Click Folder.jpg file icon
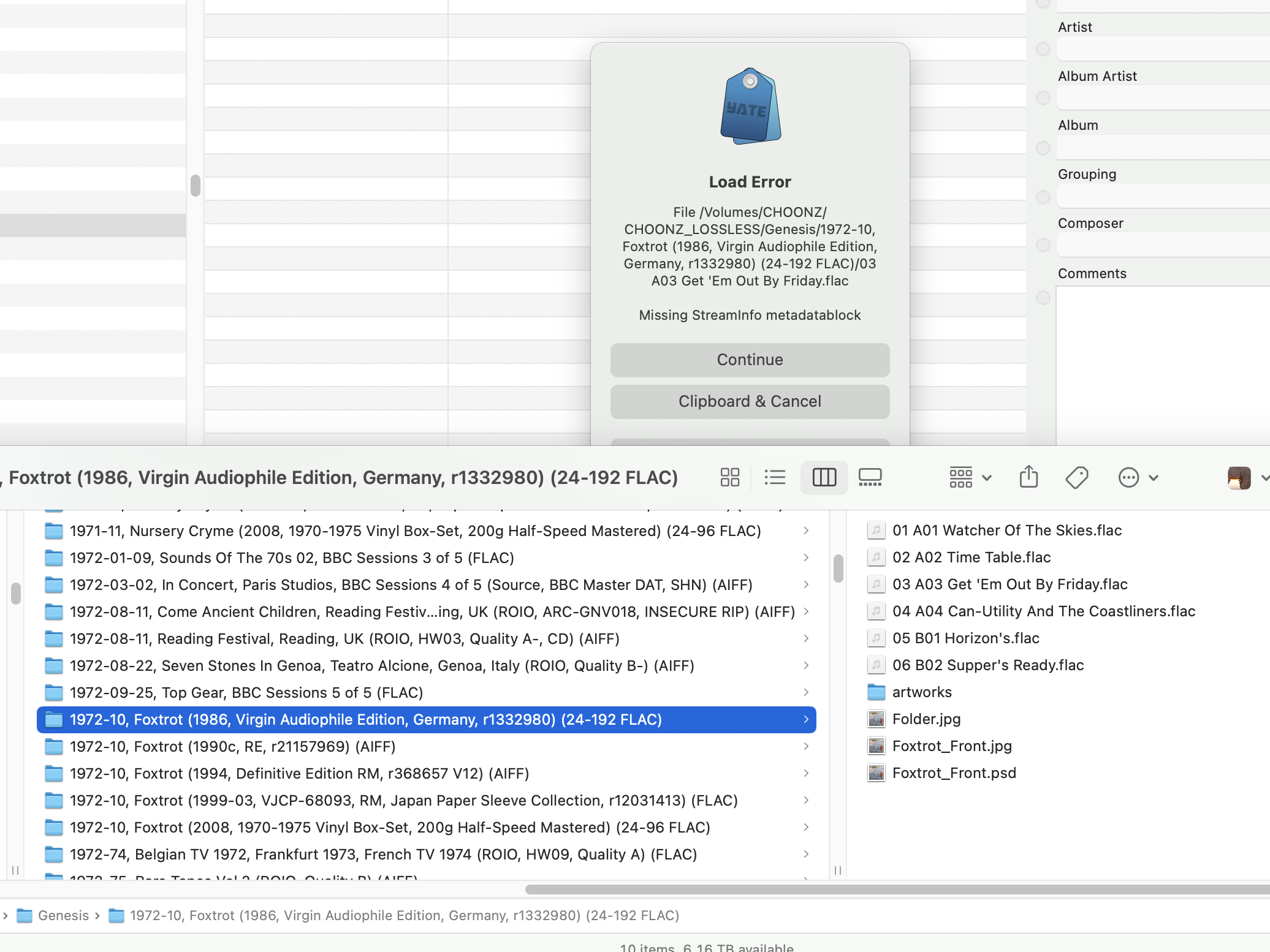This screenshot has height=952, width=1270. tap(876, 719)
